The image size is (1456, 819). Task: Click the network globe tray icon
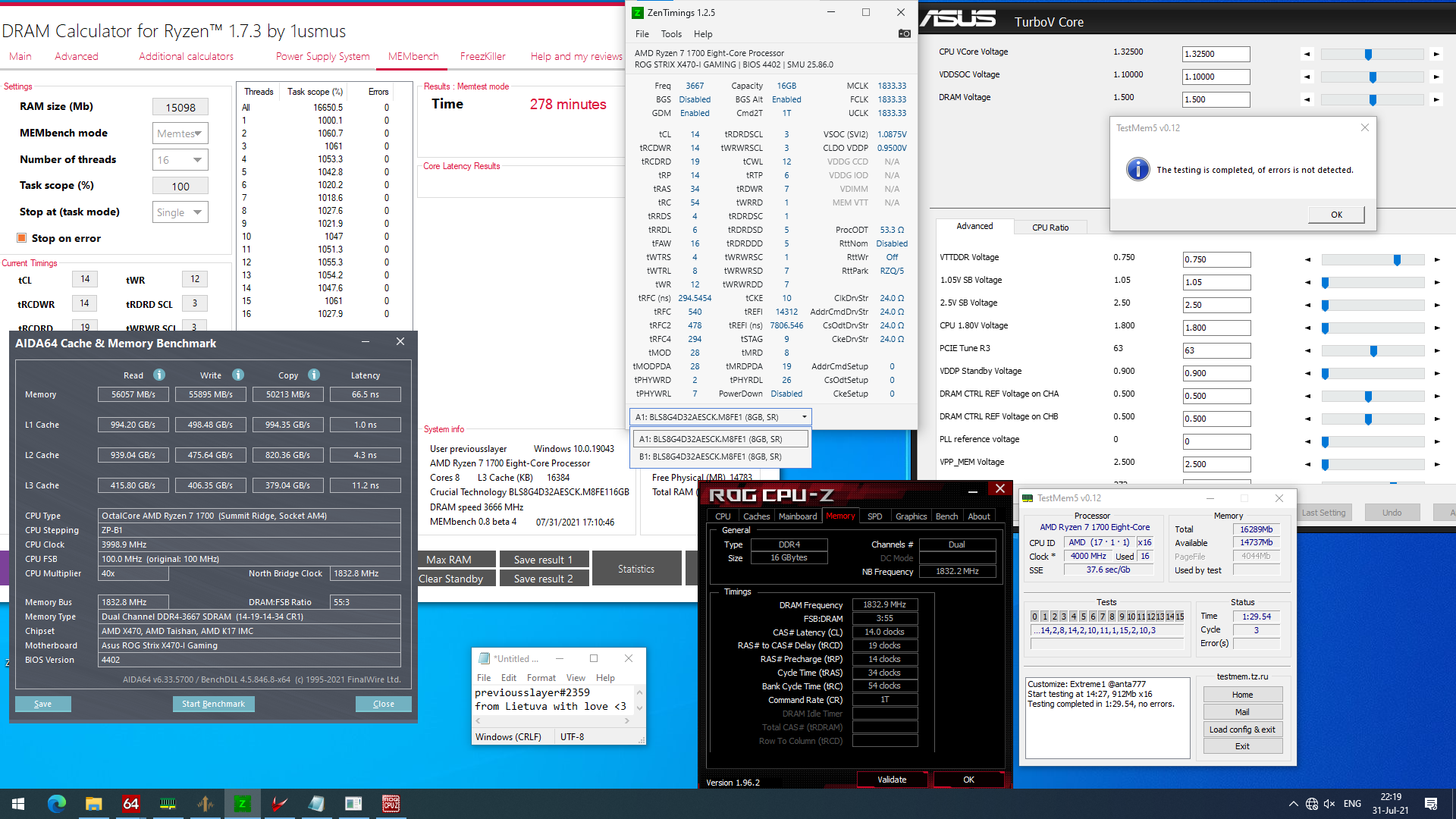pyautogui.click(x=1311, y=804)
